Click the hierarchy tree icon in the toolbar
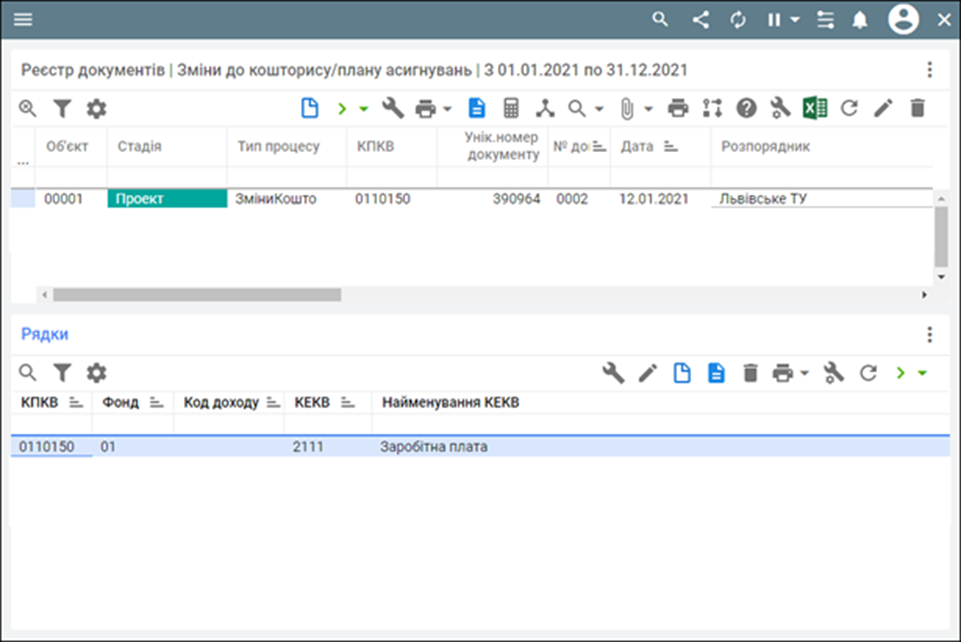The image size is (961, 642). tap(544, 108)
